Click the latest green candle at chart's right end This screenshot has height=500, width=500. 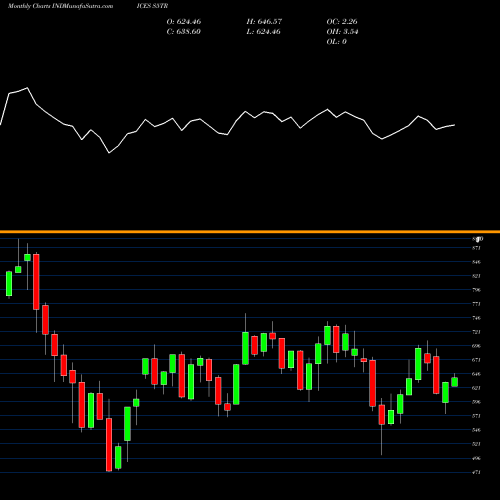(455, 382)
